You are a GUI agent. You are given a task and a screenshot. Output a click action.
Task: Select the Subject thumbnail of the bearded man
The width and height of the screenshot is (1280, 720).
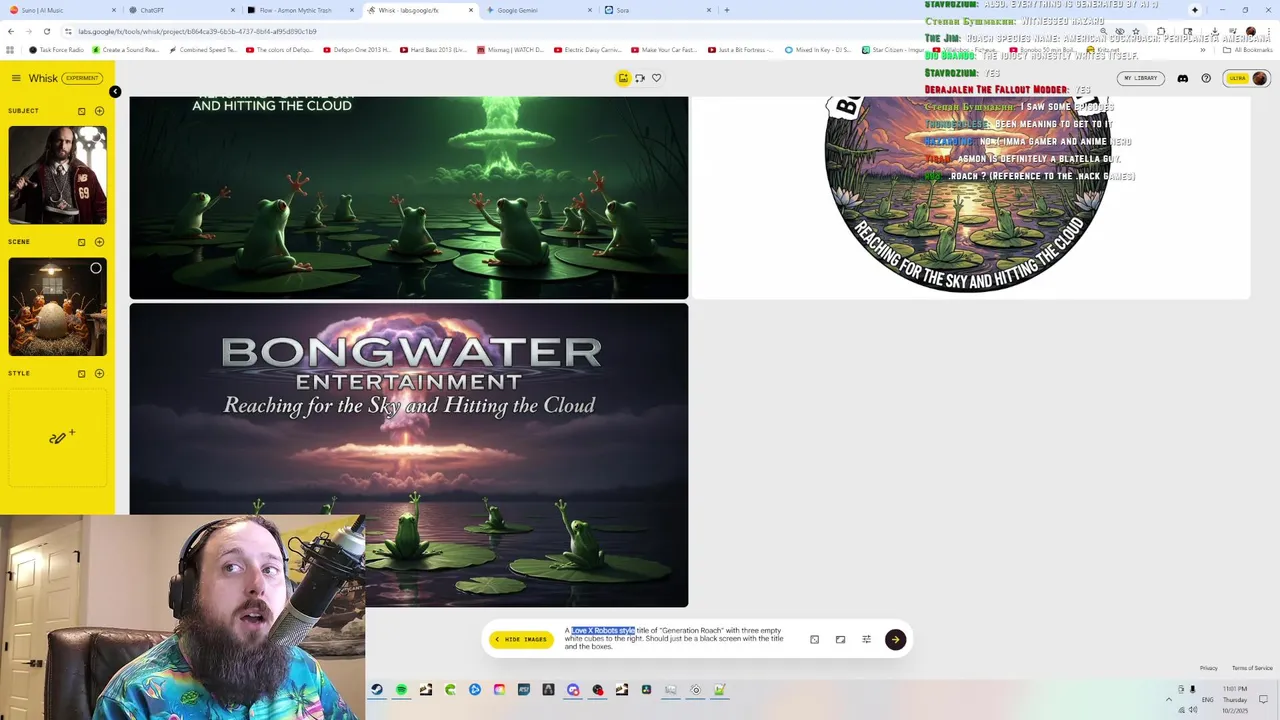click(x=58, y=175)
